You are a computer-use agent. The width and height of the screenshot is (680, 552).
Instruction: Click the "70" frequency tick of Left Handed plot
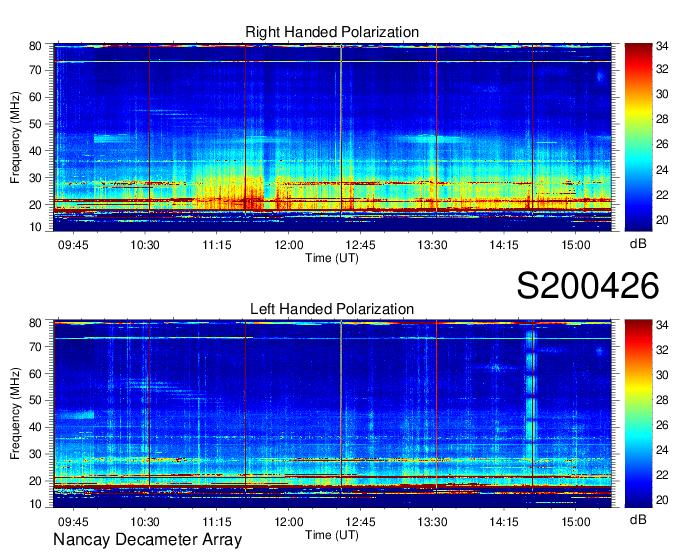(x=35, y=347)
